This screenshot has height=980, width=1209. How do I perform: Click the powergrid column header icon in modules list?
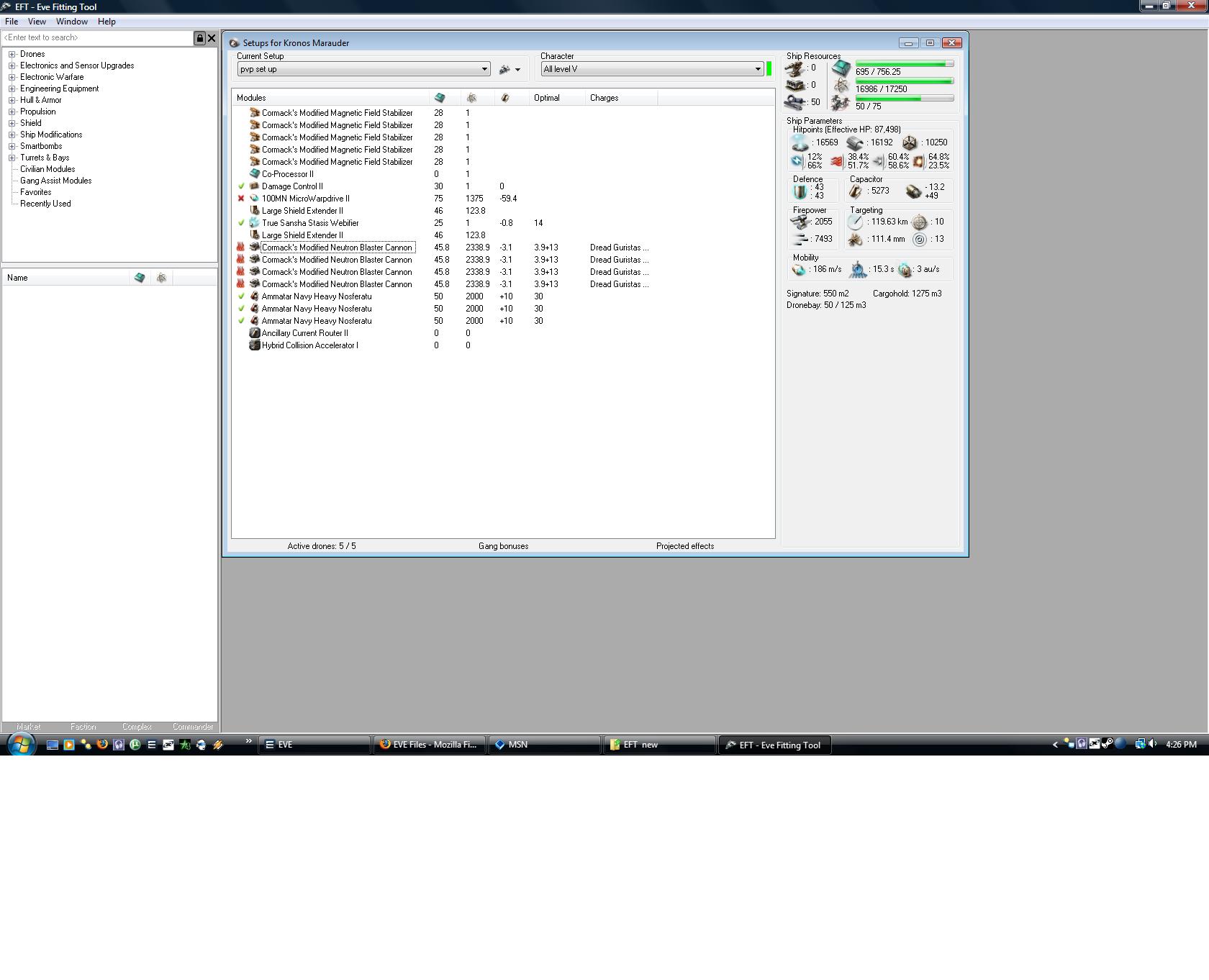coord(472,98)
